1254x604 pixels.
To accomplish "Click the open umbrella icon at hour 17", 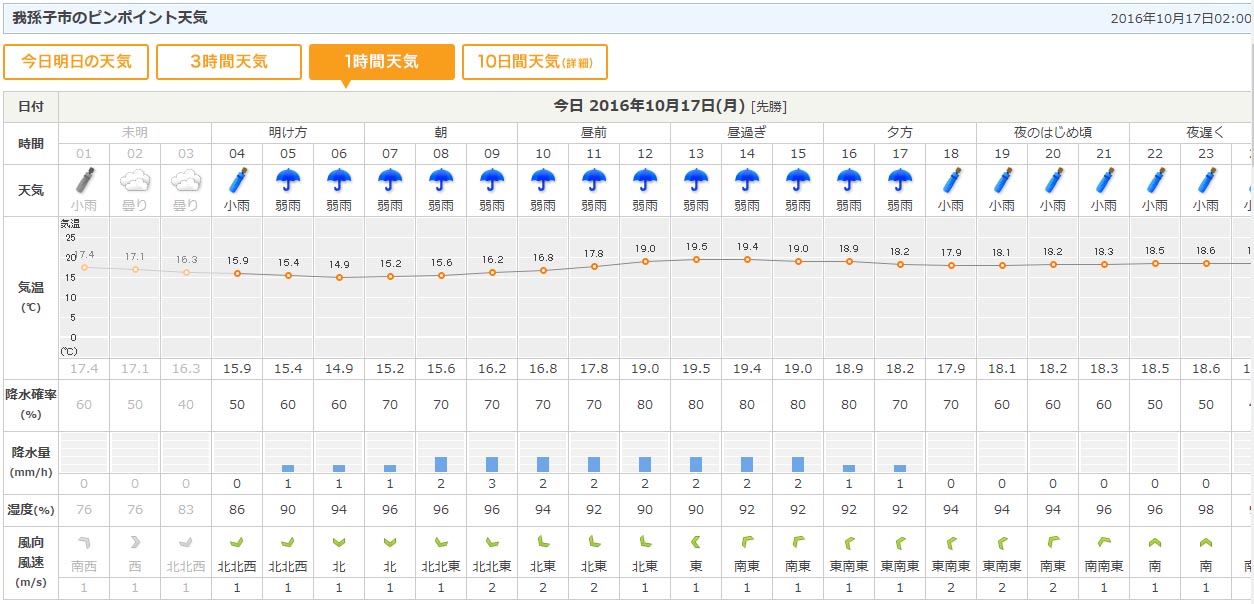I will click(900, 180).
